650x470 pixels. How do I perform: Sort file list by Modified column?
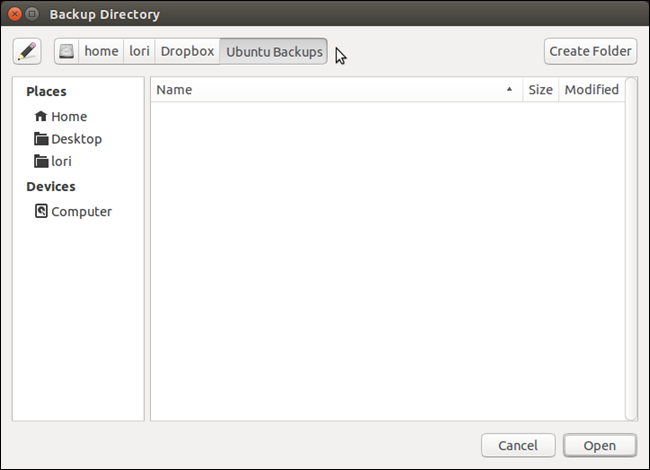coord(591,90)
